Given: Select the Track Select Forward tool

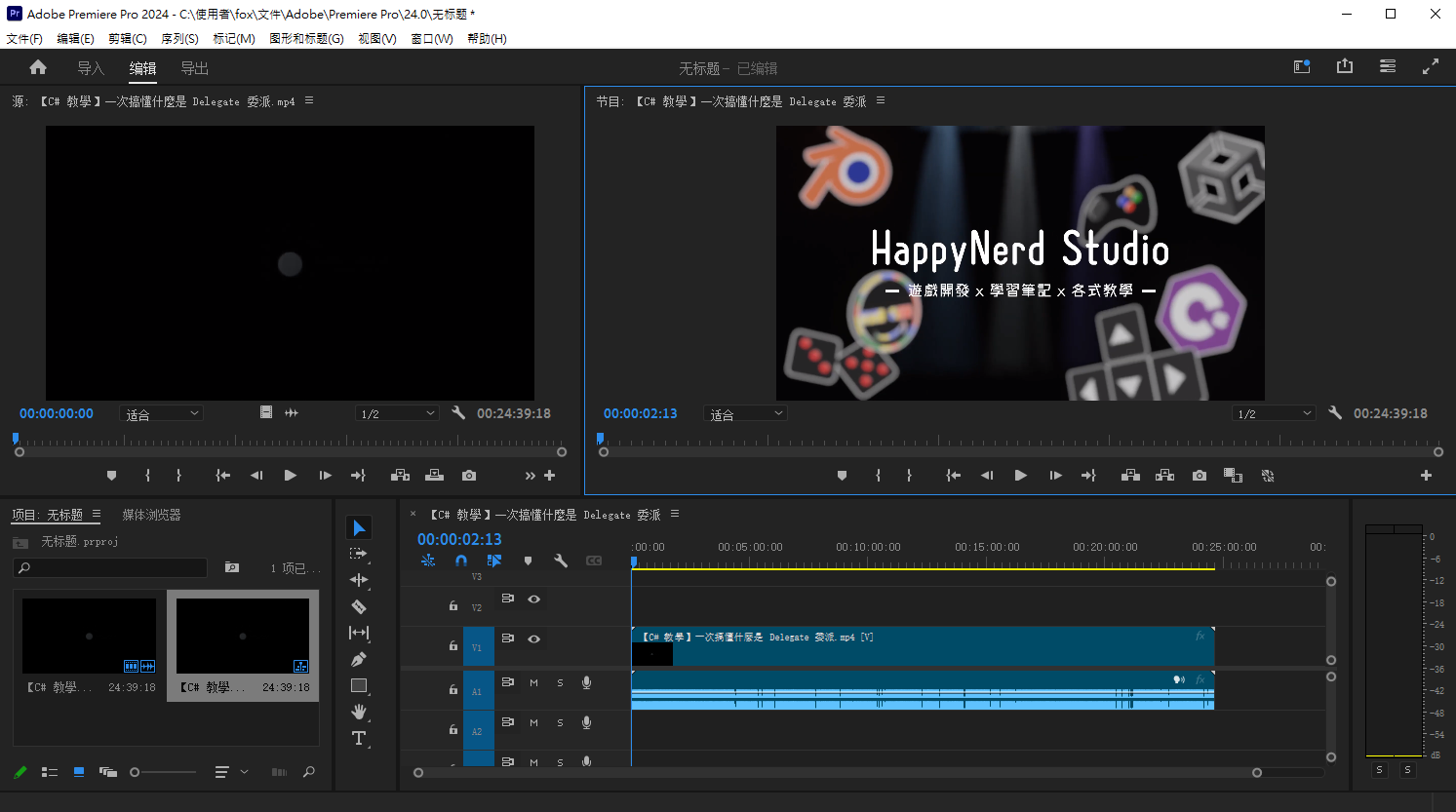Looking at the screenshot, I should [x=359, y=554].
